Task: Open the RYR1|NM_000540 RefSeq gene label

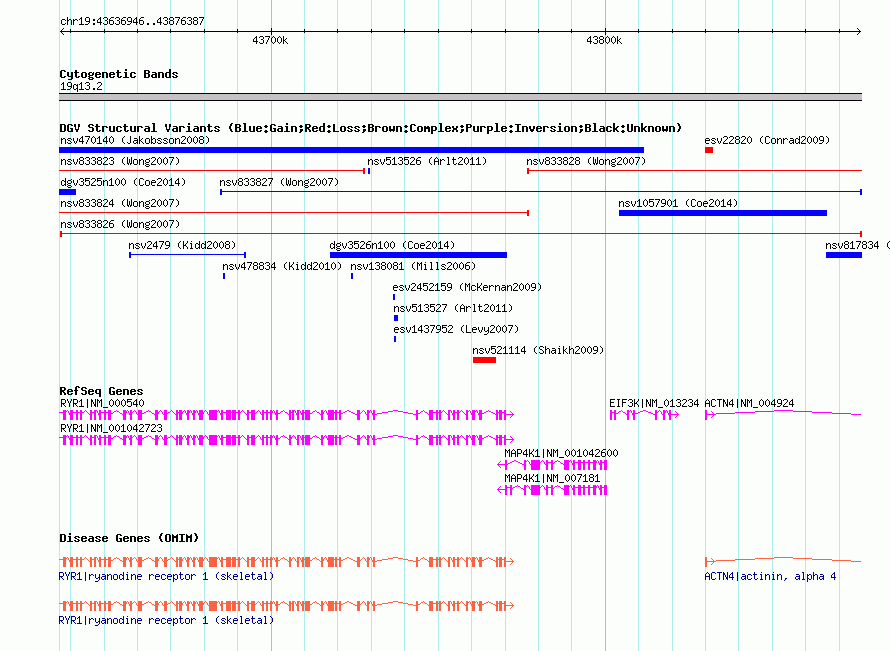Action: click(x=102, y=404)
